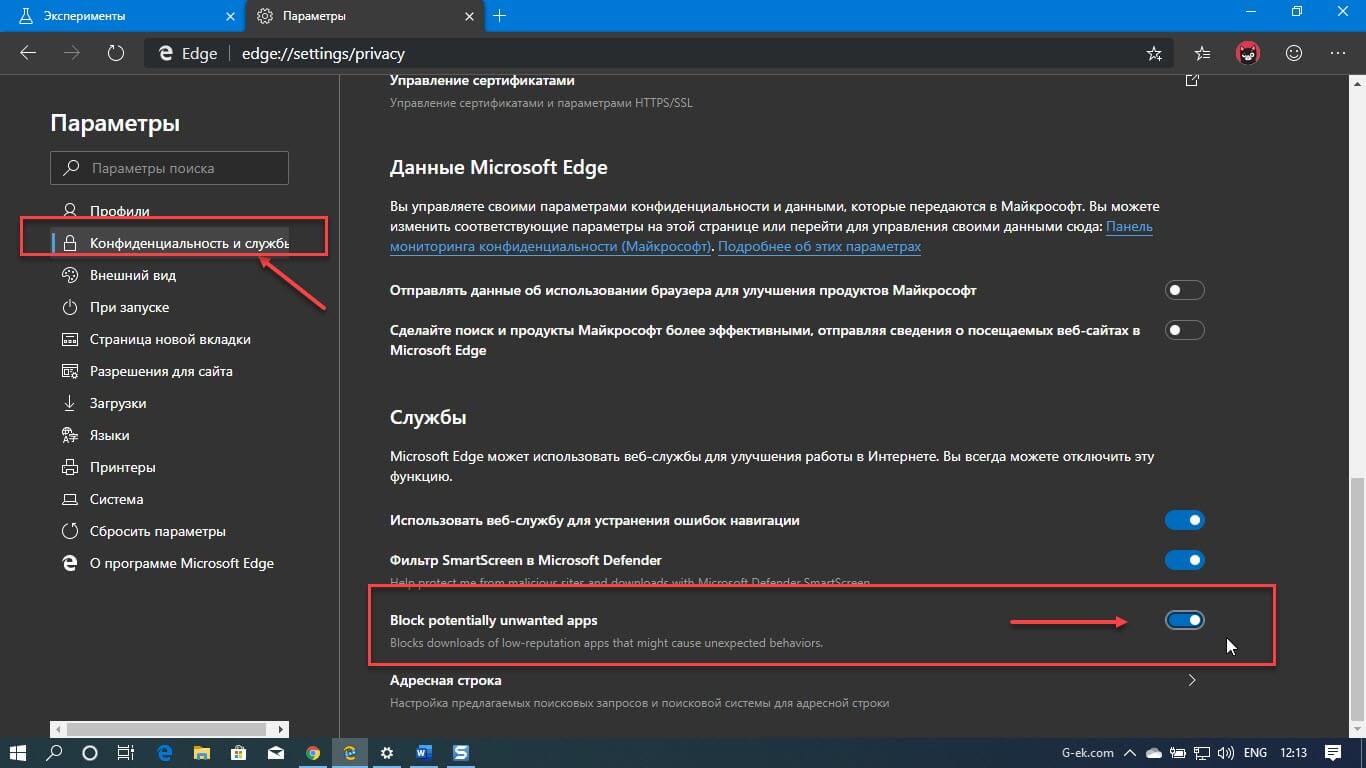Viewport: 1366px width, 768px height.
Task: Go back with the browser back arrow
Action: pos(28,53)
